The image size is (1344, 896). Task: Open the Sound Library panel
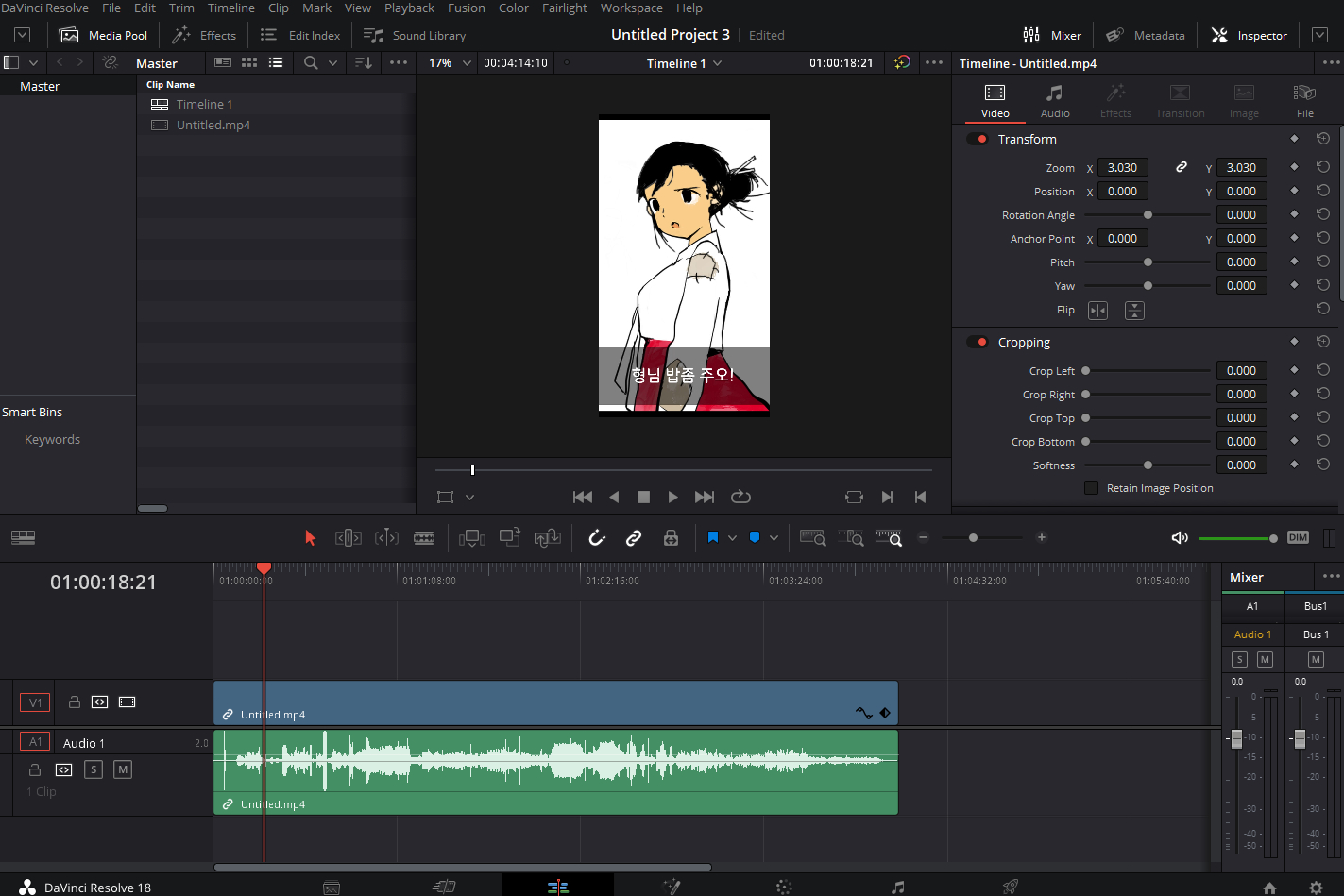click(x=415, y=35)
